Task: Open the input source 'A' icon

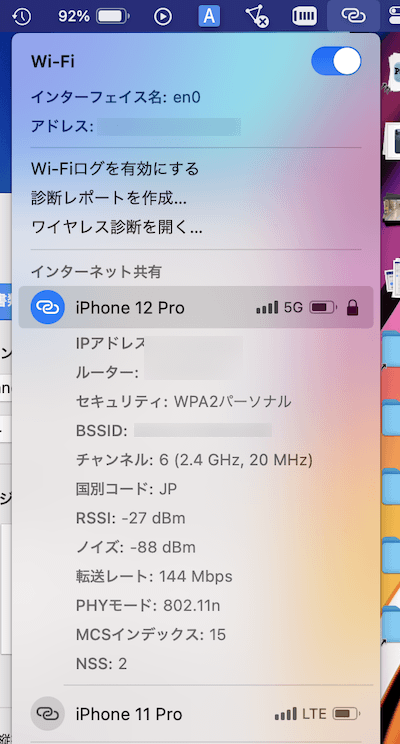Action: pos(209,17)
